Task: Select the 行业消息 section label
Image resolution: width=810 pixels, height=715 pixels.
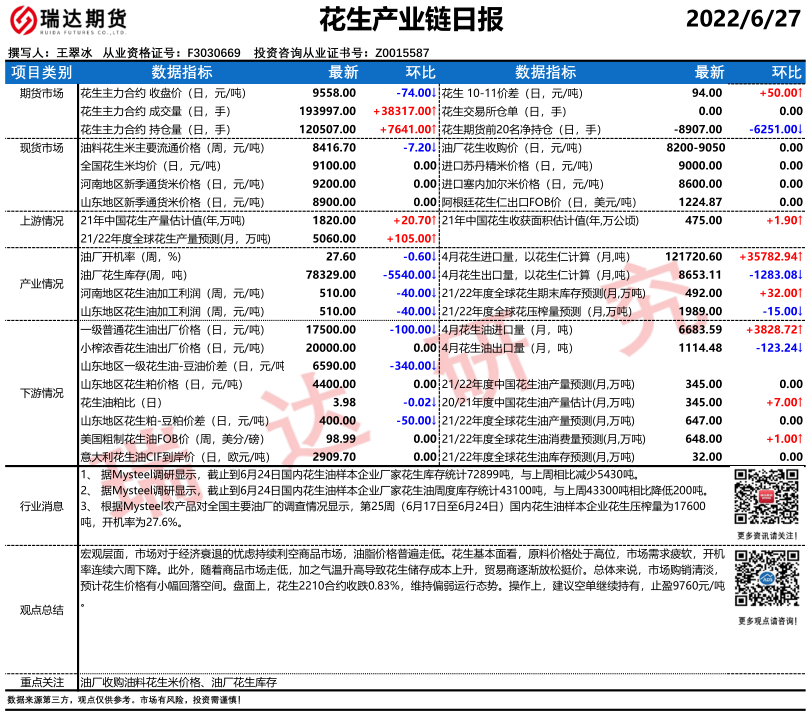Action: tap(41, 506)
